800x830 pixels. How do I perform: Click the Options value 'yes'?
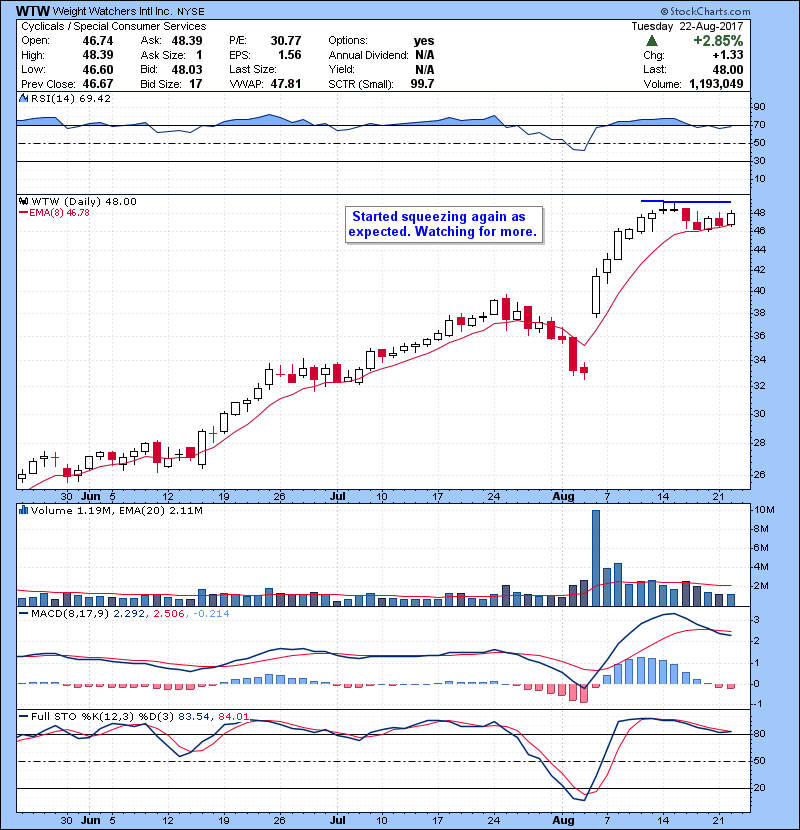(424, 41)
